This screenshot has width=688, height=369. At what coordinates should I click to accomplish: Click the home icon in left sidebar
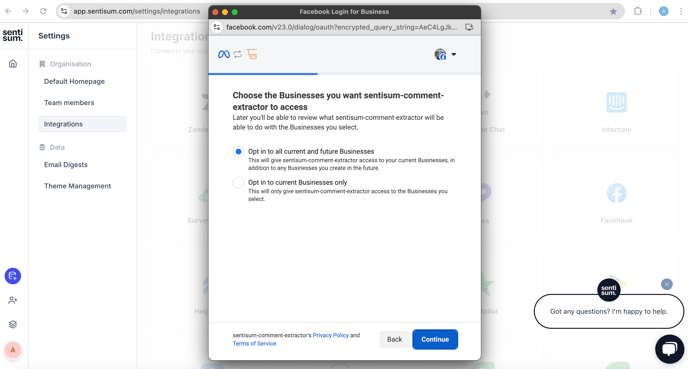point(13,64)
